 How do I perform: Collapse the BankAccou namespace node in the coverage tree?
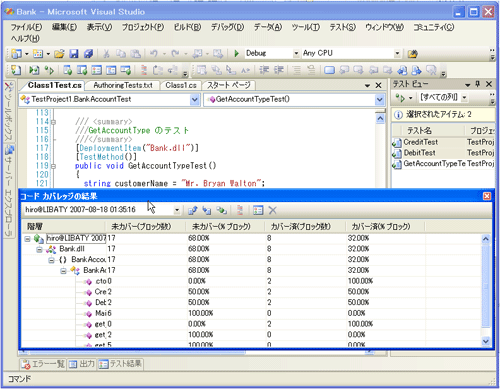click(x=51, y=260)
